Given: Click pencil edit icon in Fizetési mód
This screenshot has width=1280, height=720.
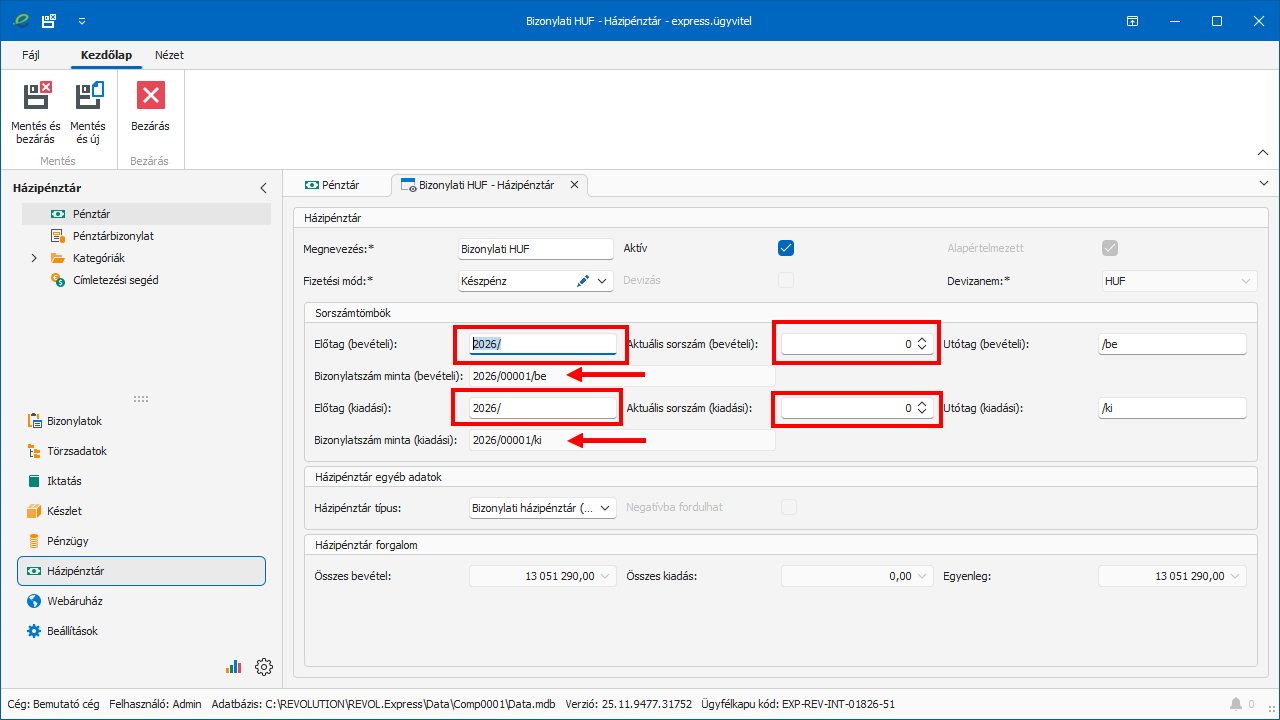Looking at the screenshot, I should point(583,281).
